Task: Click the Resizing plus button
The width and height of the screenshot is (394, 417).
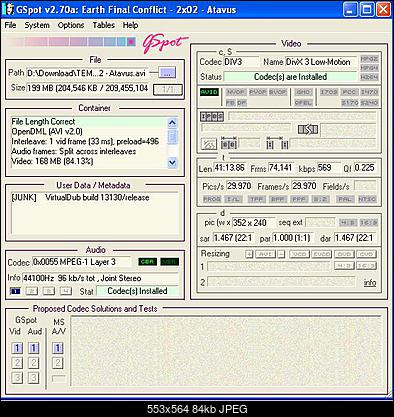Action: 249,254
